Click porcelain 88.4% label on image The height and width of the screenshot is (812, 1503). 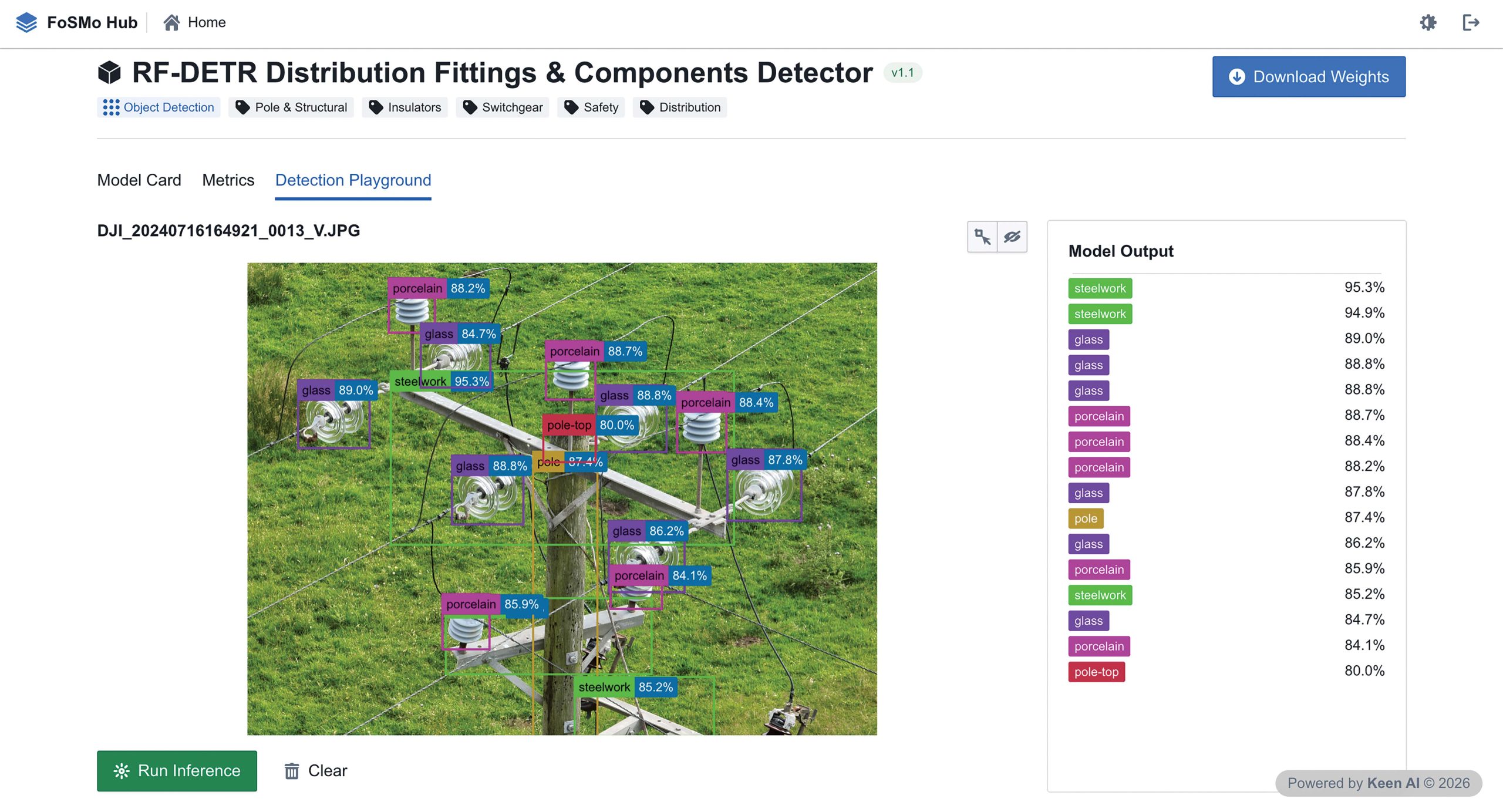click(727, 403)
